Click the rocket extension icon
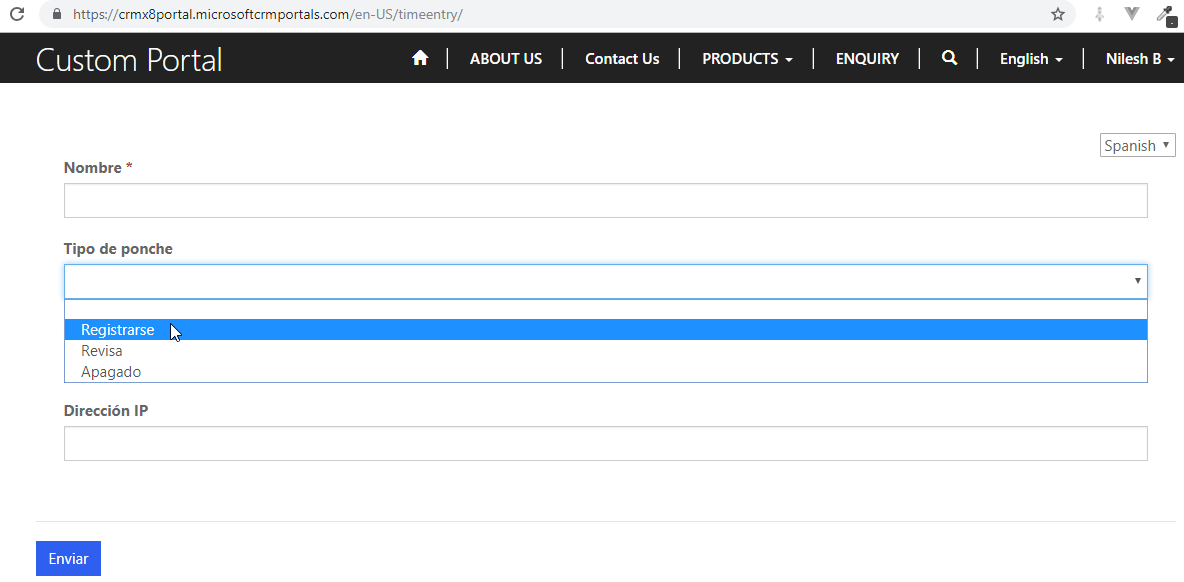Viewport: 1184px width, 582px height. point(1099,15)
